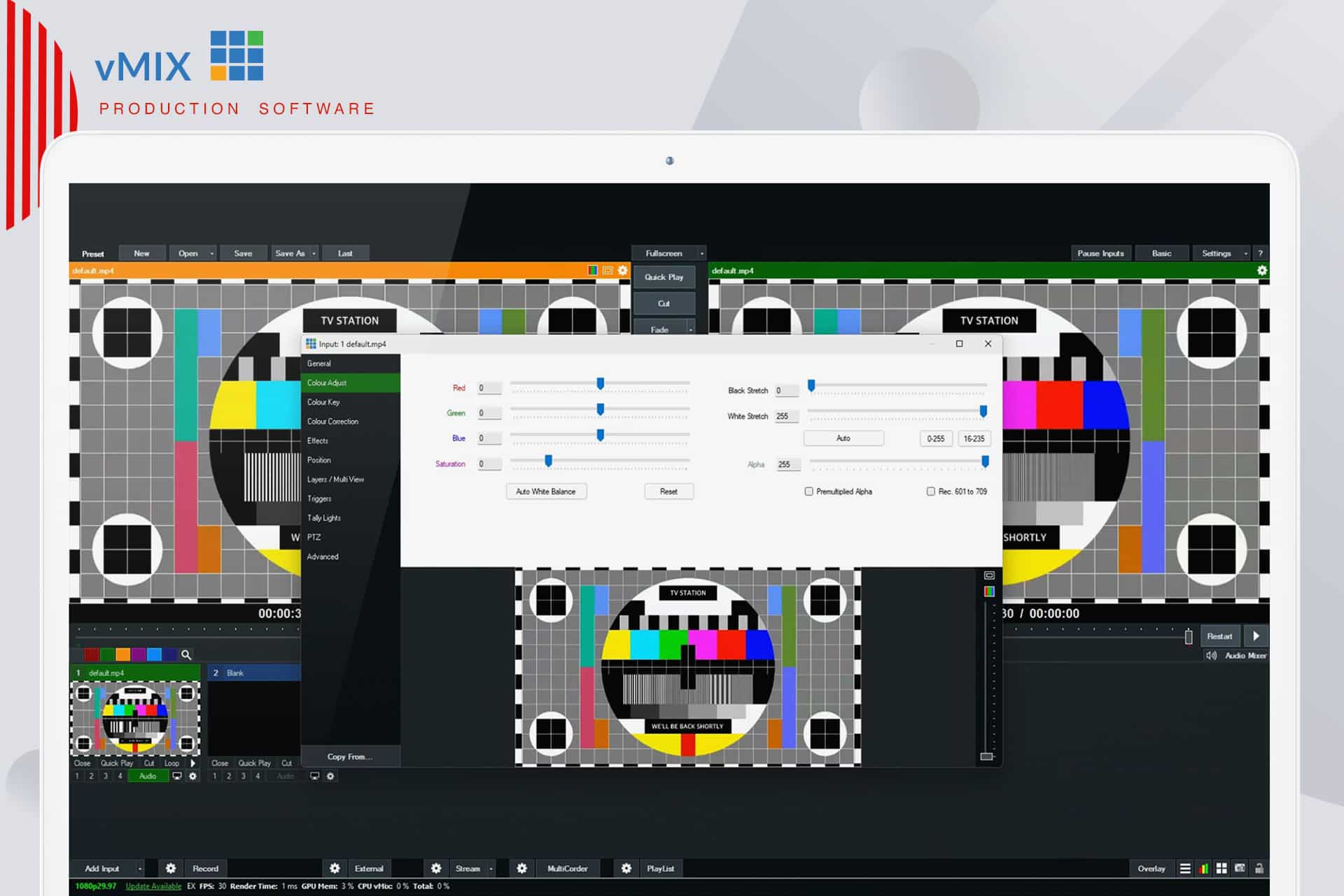
Task: Click the 16-235 range button
Action: click(974, 439)
